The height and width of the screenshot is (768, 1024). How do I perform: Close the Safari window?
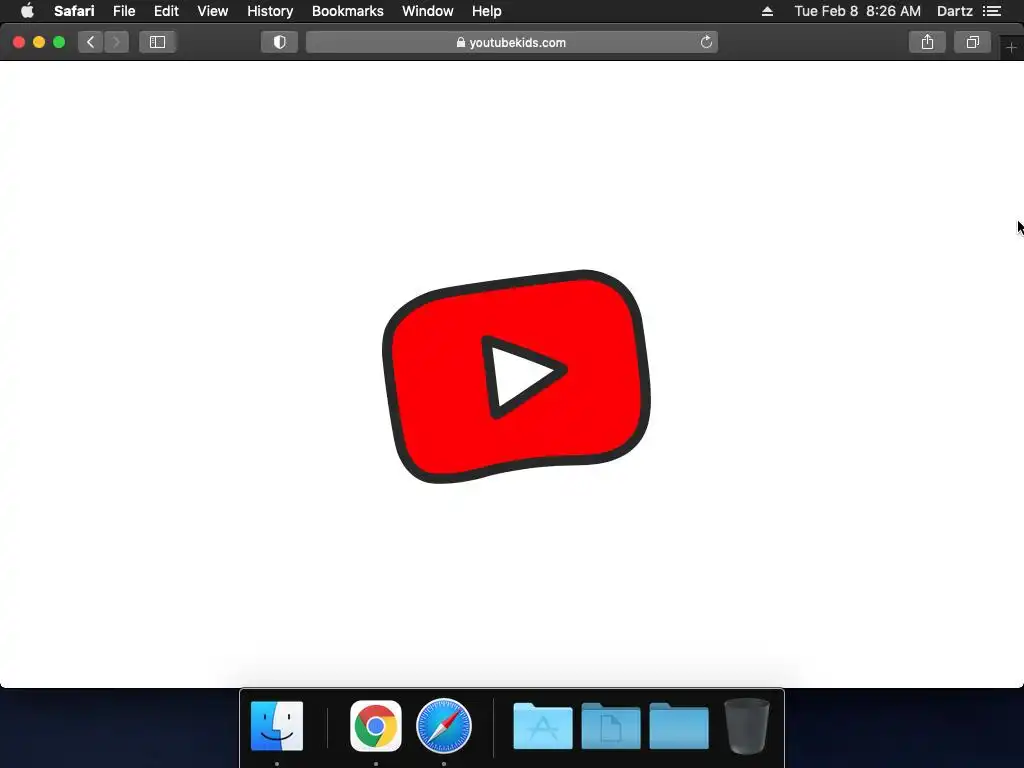pyautogui.click(x=19, y=42)
